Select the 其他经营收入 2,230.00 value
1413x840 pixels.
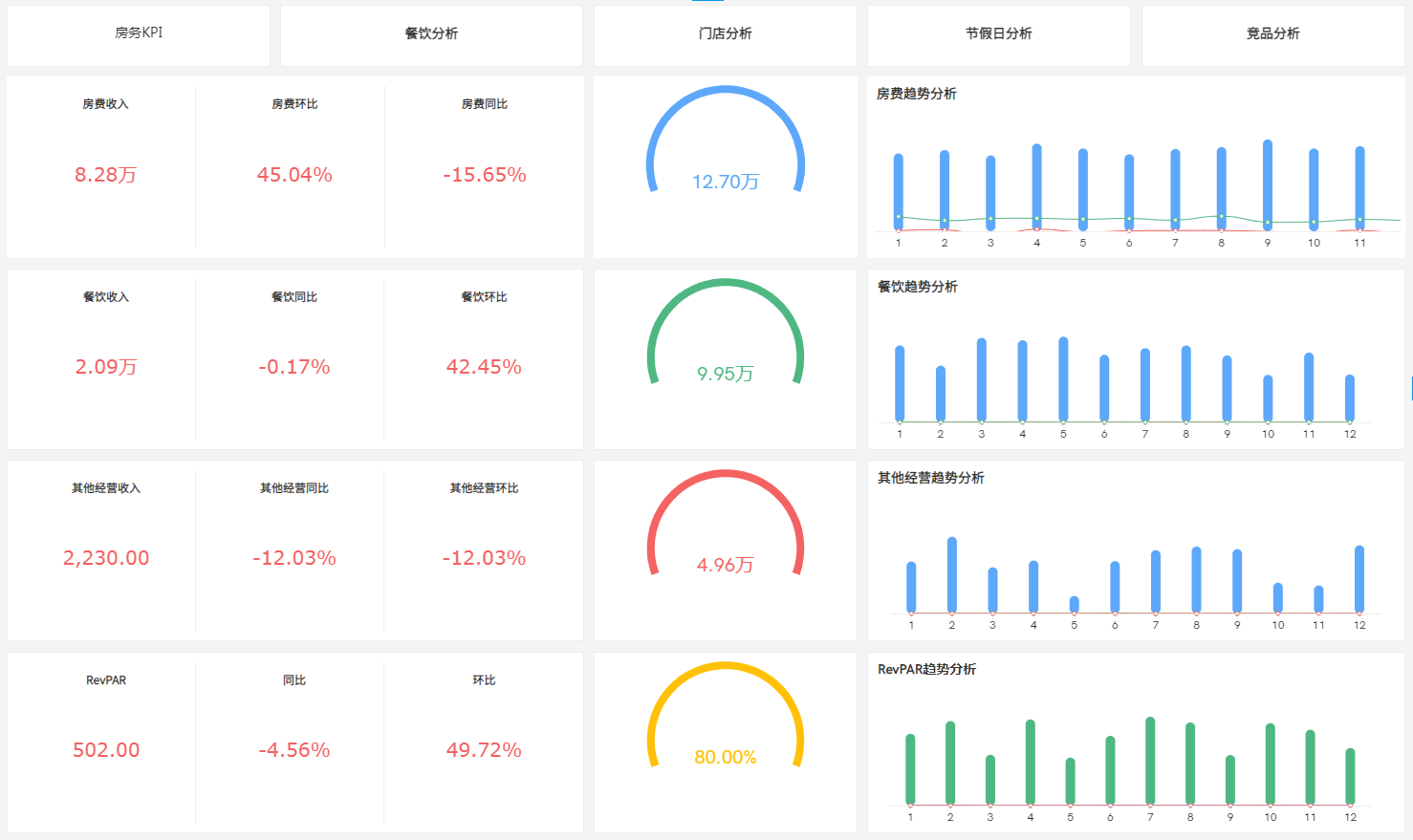106,558
